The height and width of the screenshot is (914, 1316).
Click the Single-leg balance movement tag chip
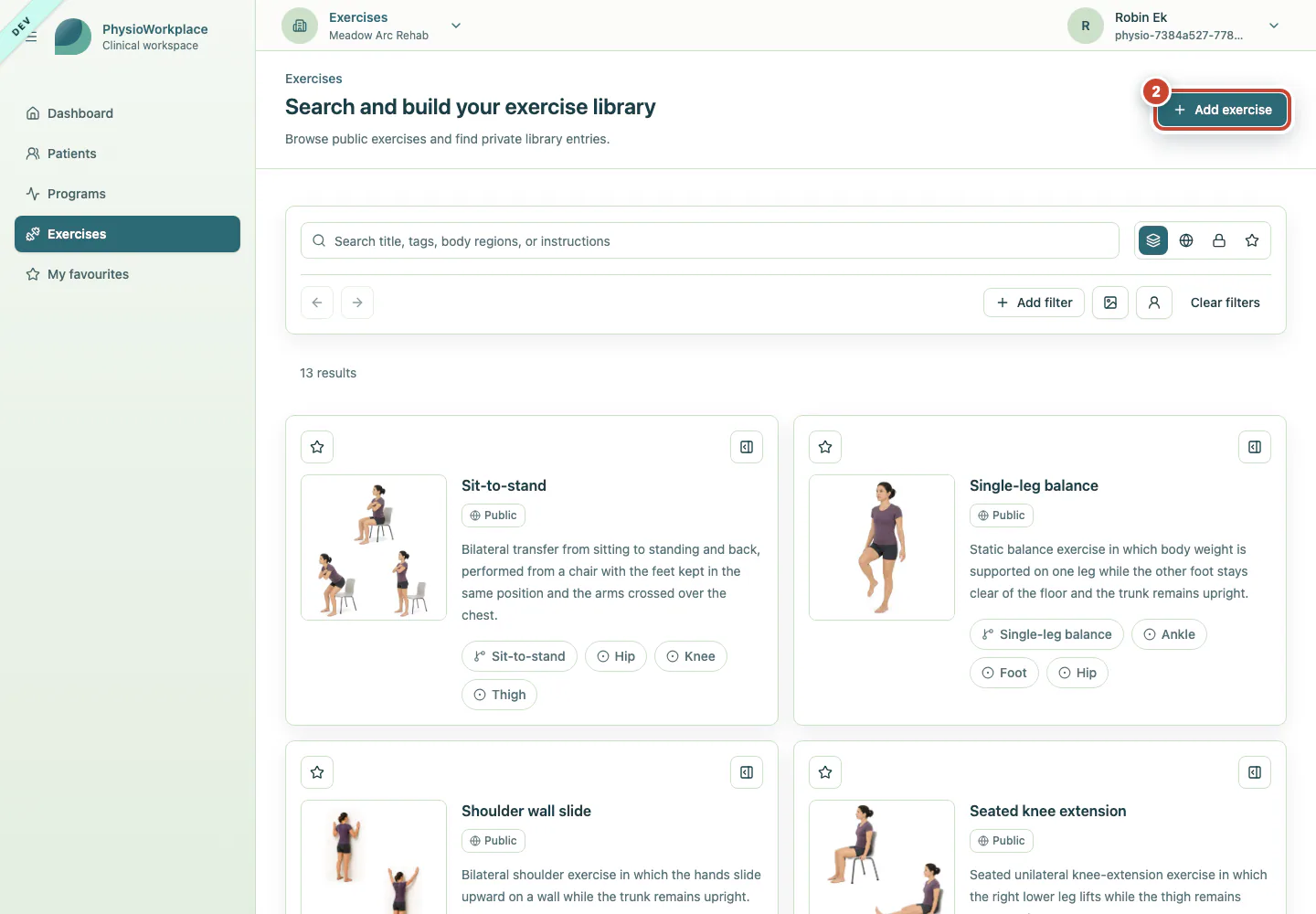[x=1046, y=634]
